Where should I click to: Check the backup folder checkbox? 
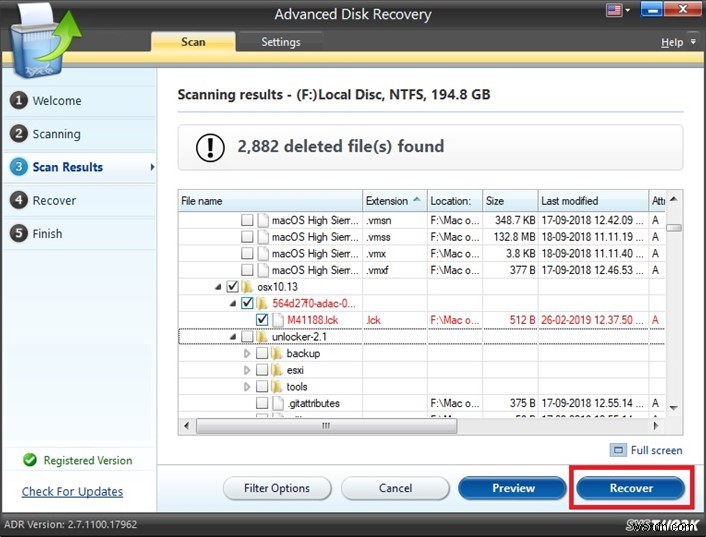(x=262, y=353)
